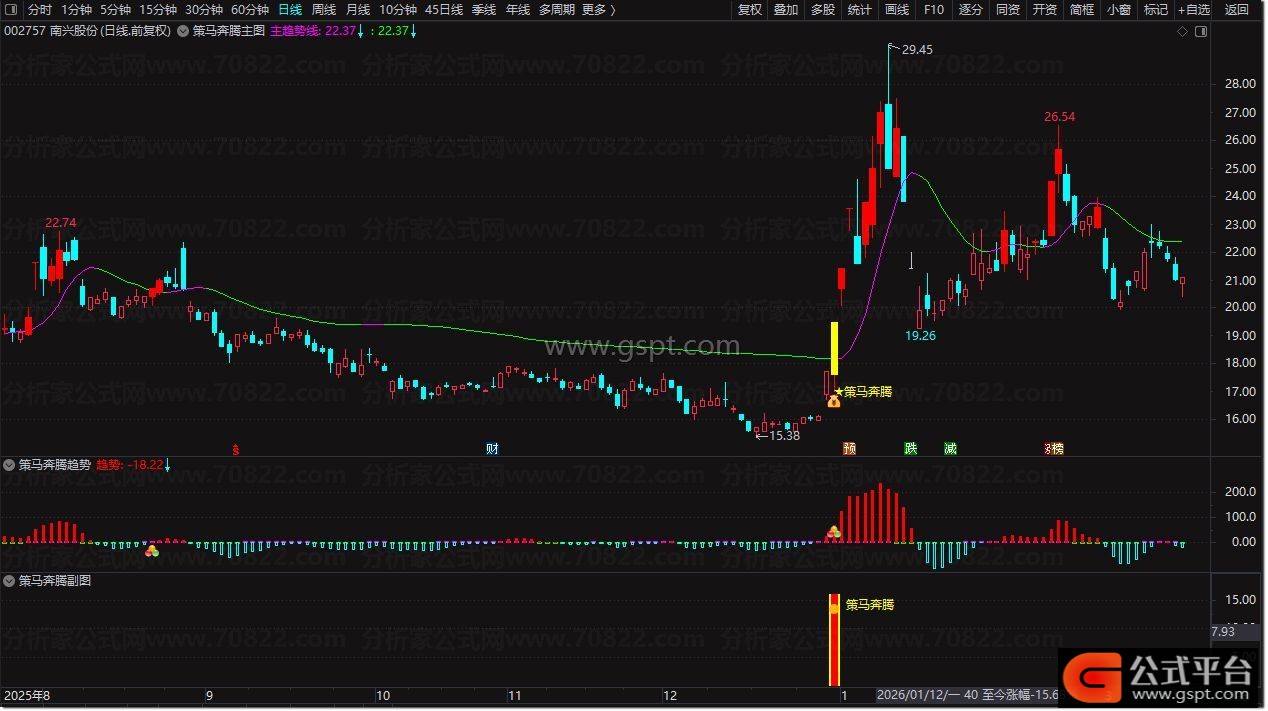Viewport: 1268px width, 711px height.
Task: Click the 画线 drawing tools button
Action: (897, 10)
